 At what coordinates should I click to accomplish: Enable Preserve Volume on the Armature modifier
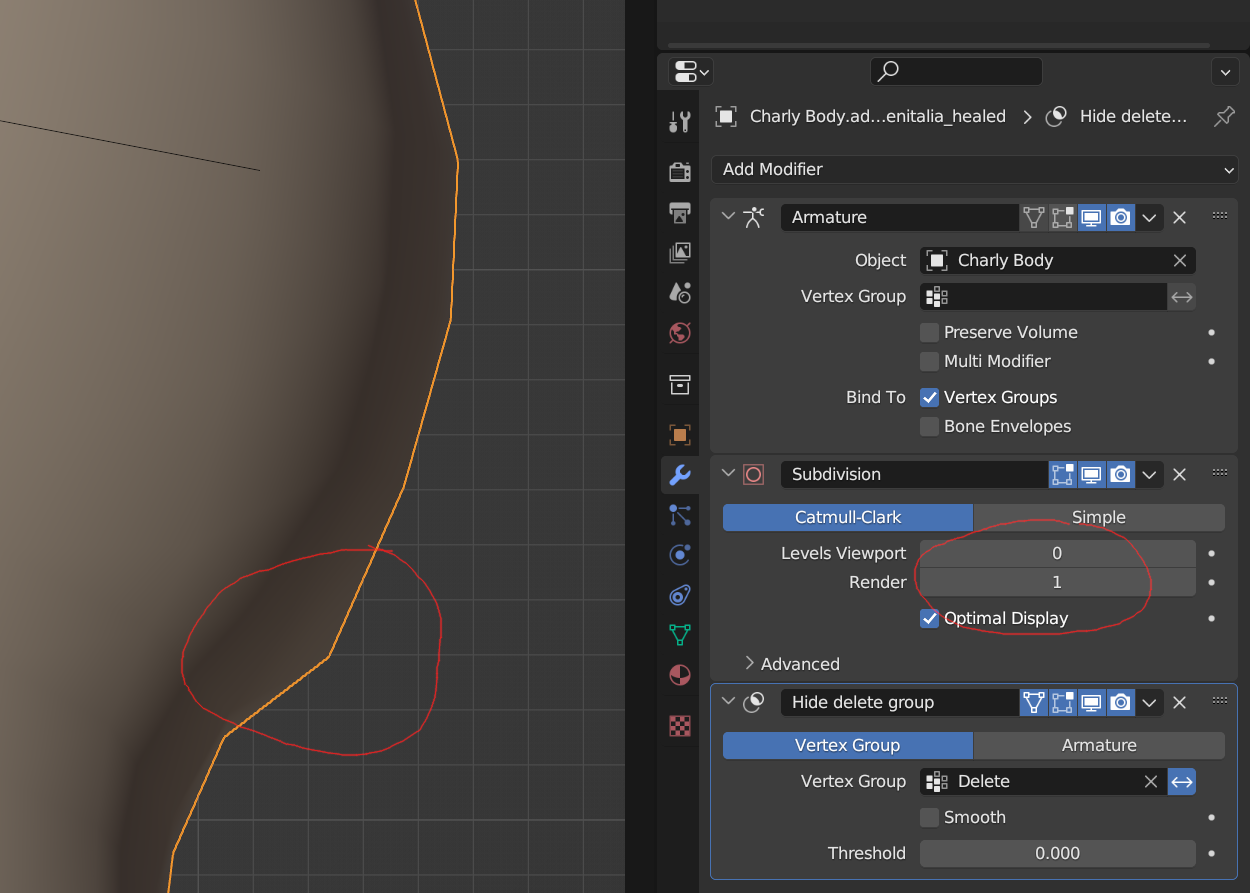[929, 331]
